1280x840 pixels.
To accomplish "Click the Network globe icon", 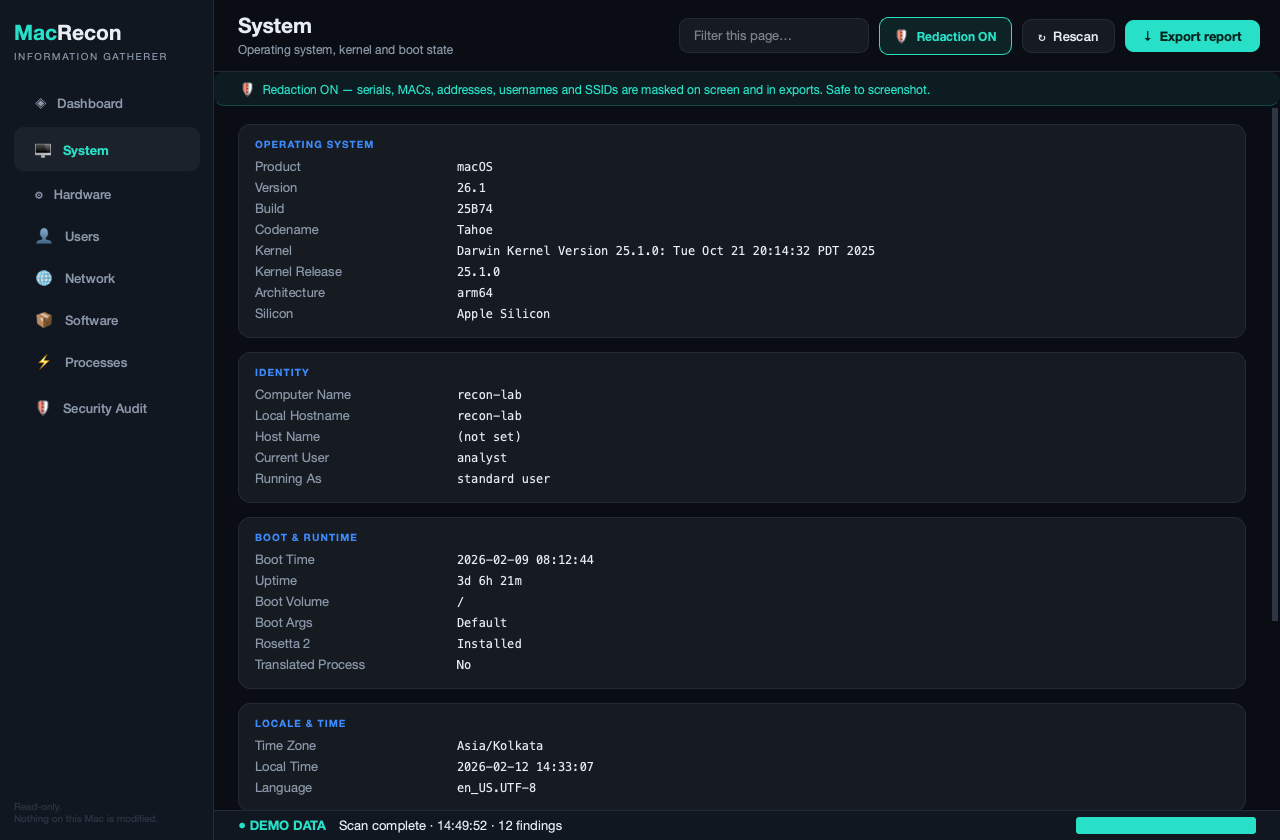I will click(44, 278).
